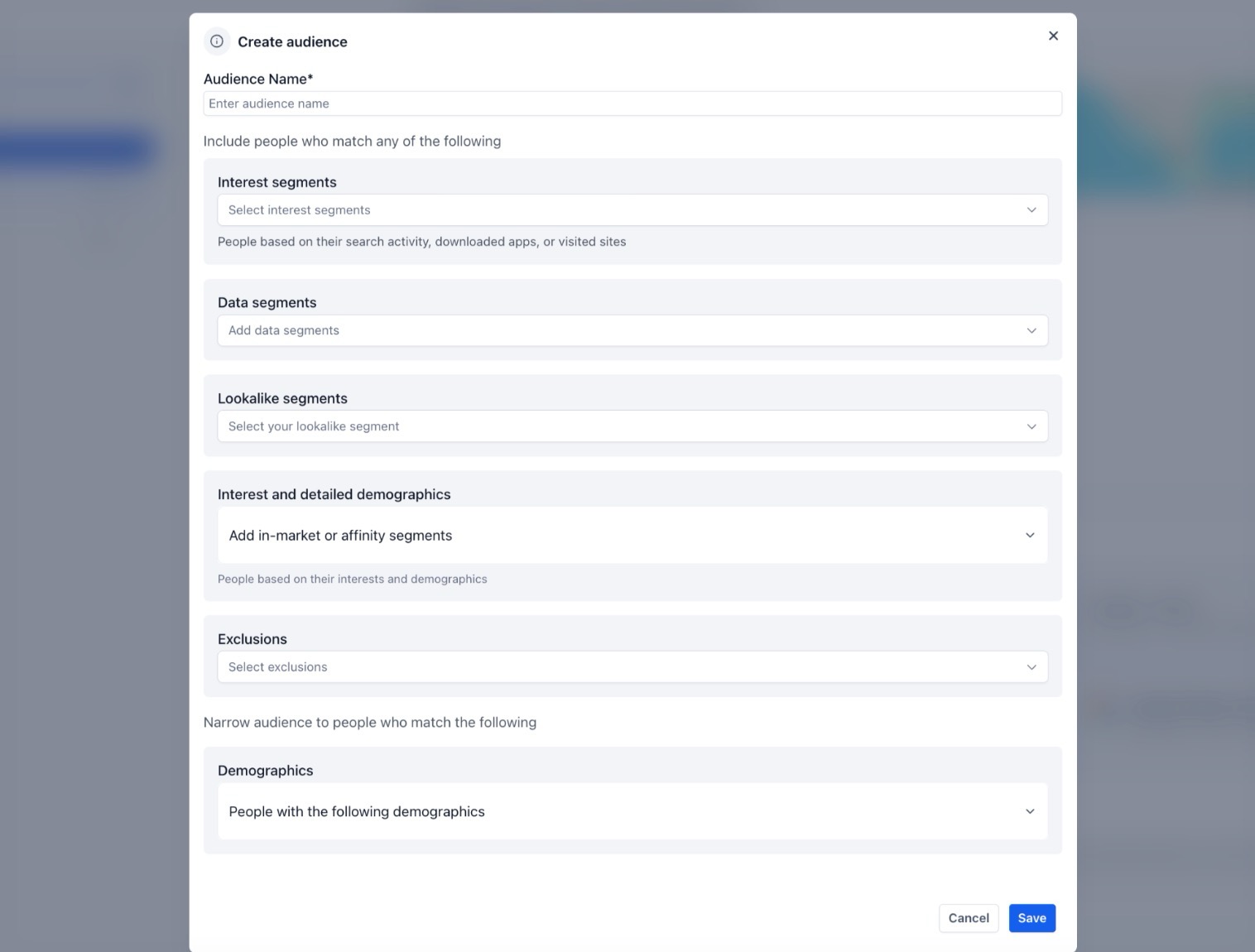Click the chevron arrow in Interest segments field
1255x952 pixels.
pyautogui.click(x=1031, y=210)
